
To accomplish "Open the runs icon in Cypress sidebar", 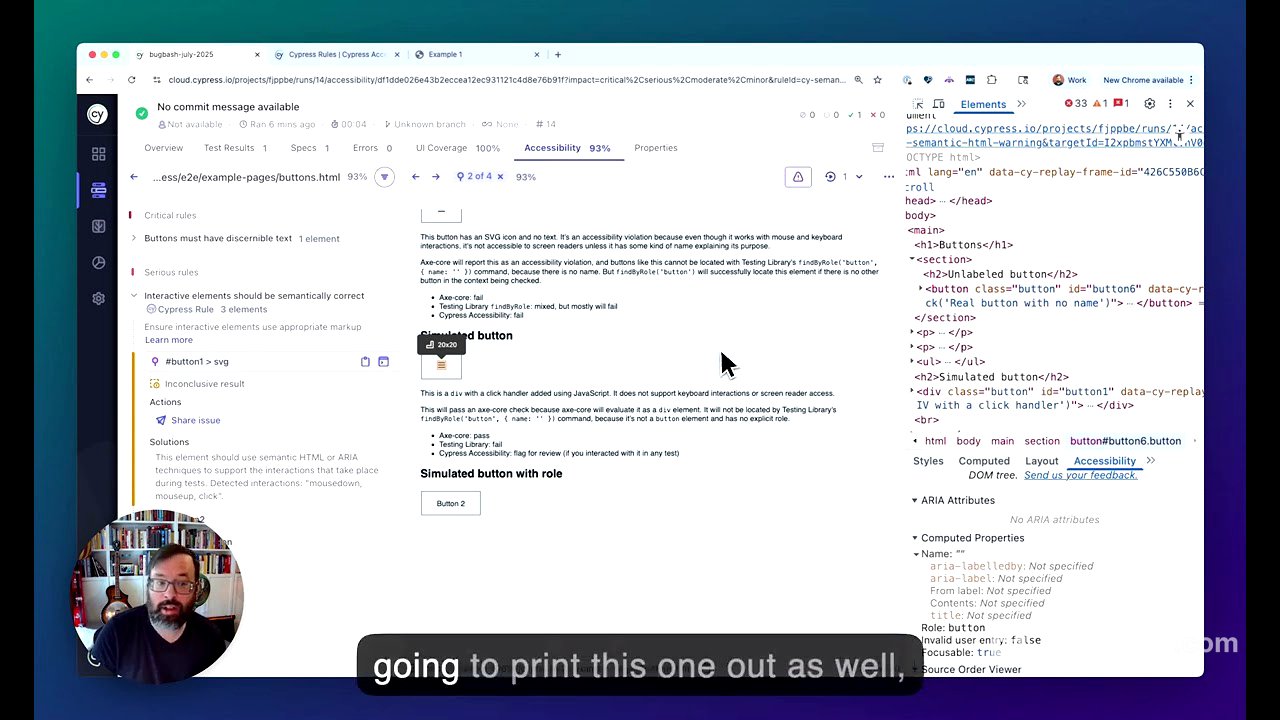I will point(98,190).
